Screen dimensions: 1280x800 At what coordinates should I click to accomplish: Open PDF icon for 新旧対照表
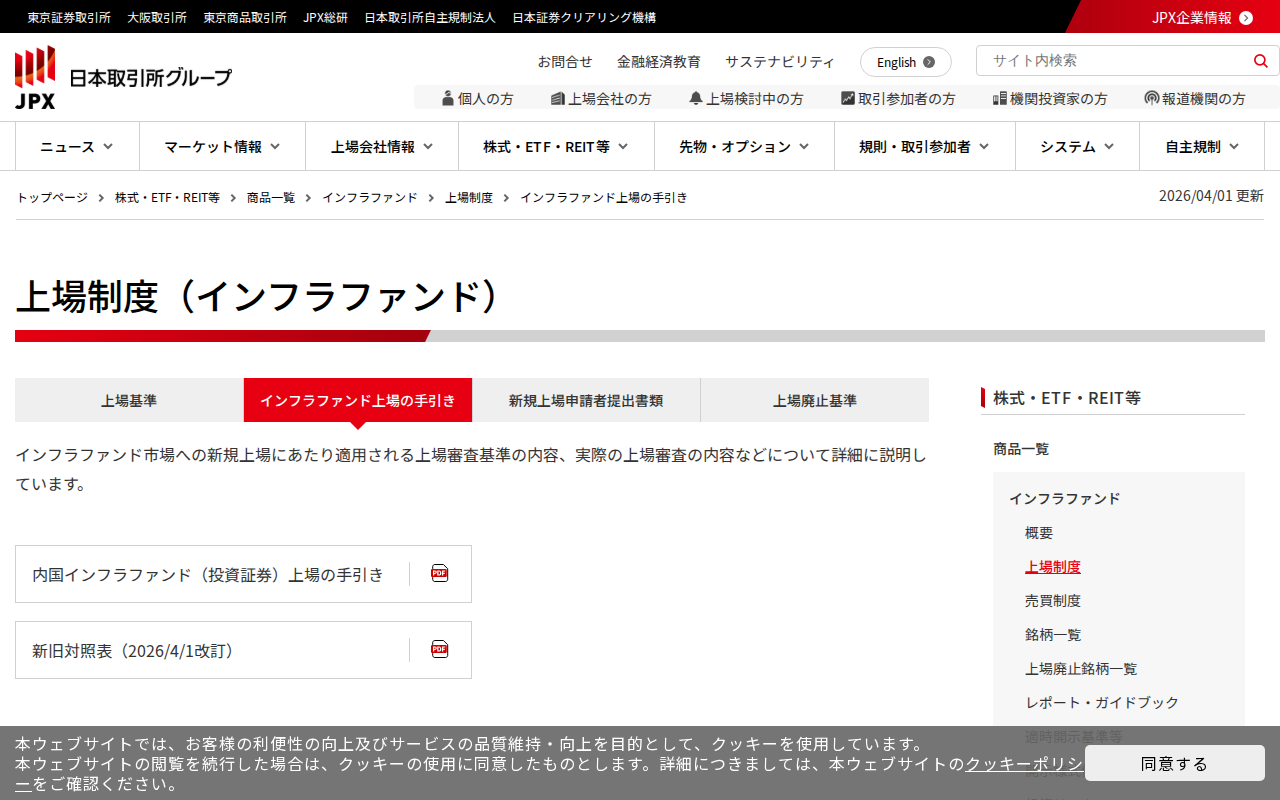coord(440,650)
